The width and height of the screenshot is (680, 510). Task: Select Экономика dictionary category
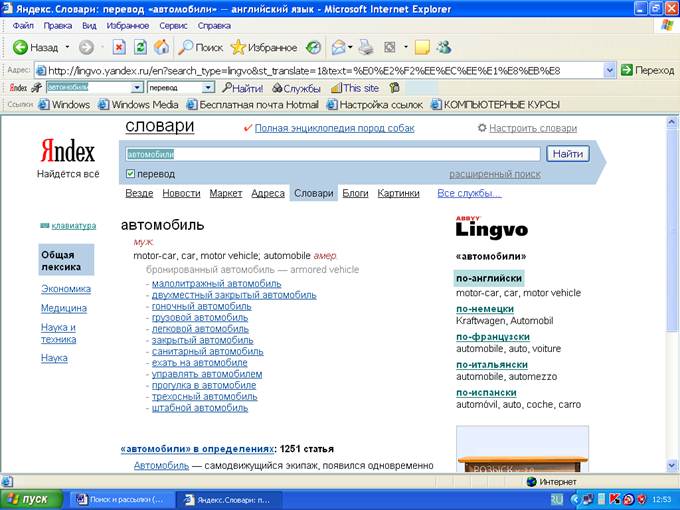[66, 289]
